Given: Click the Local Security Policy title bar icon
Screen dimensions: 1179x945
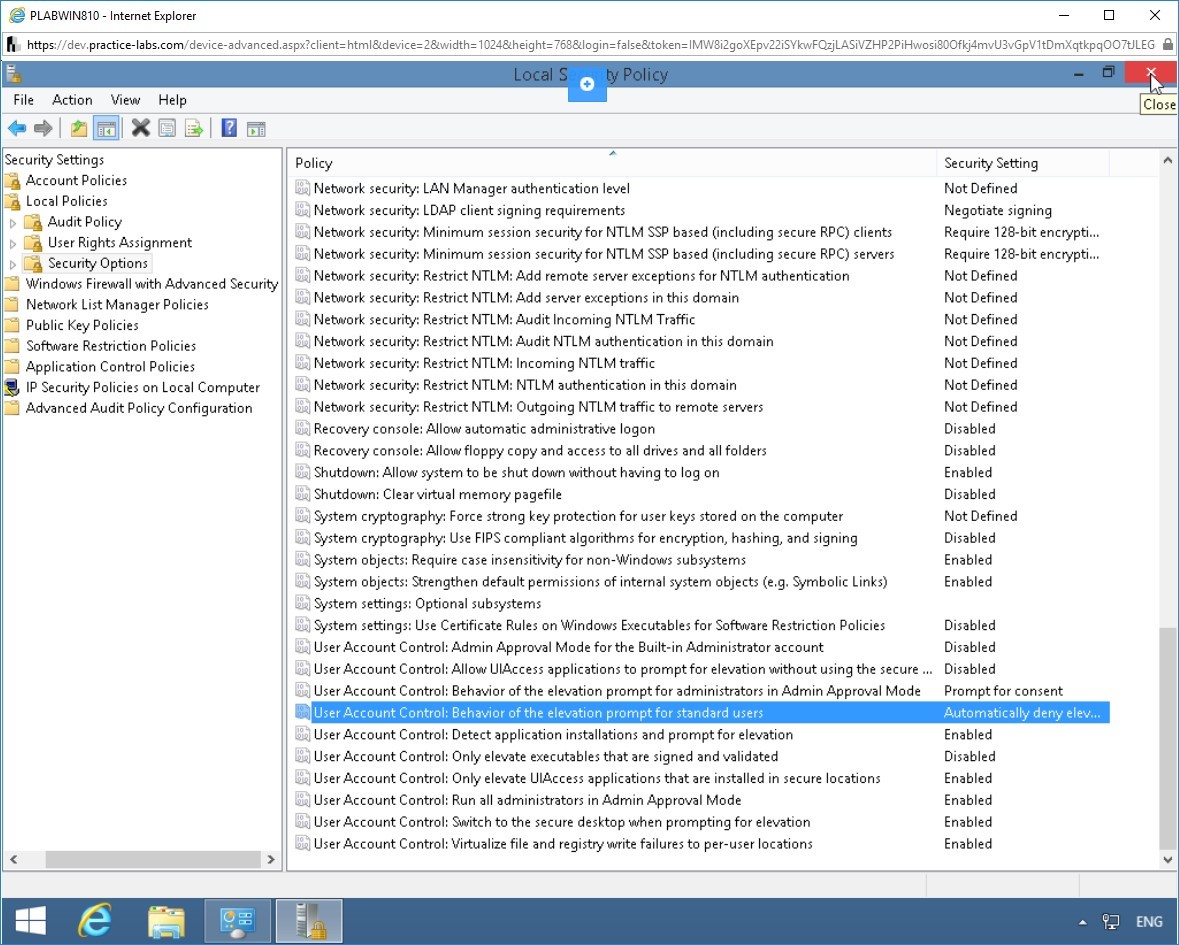Looking at the screenshot, I should (13, 74).
